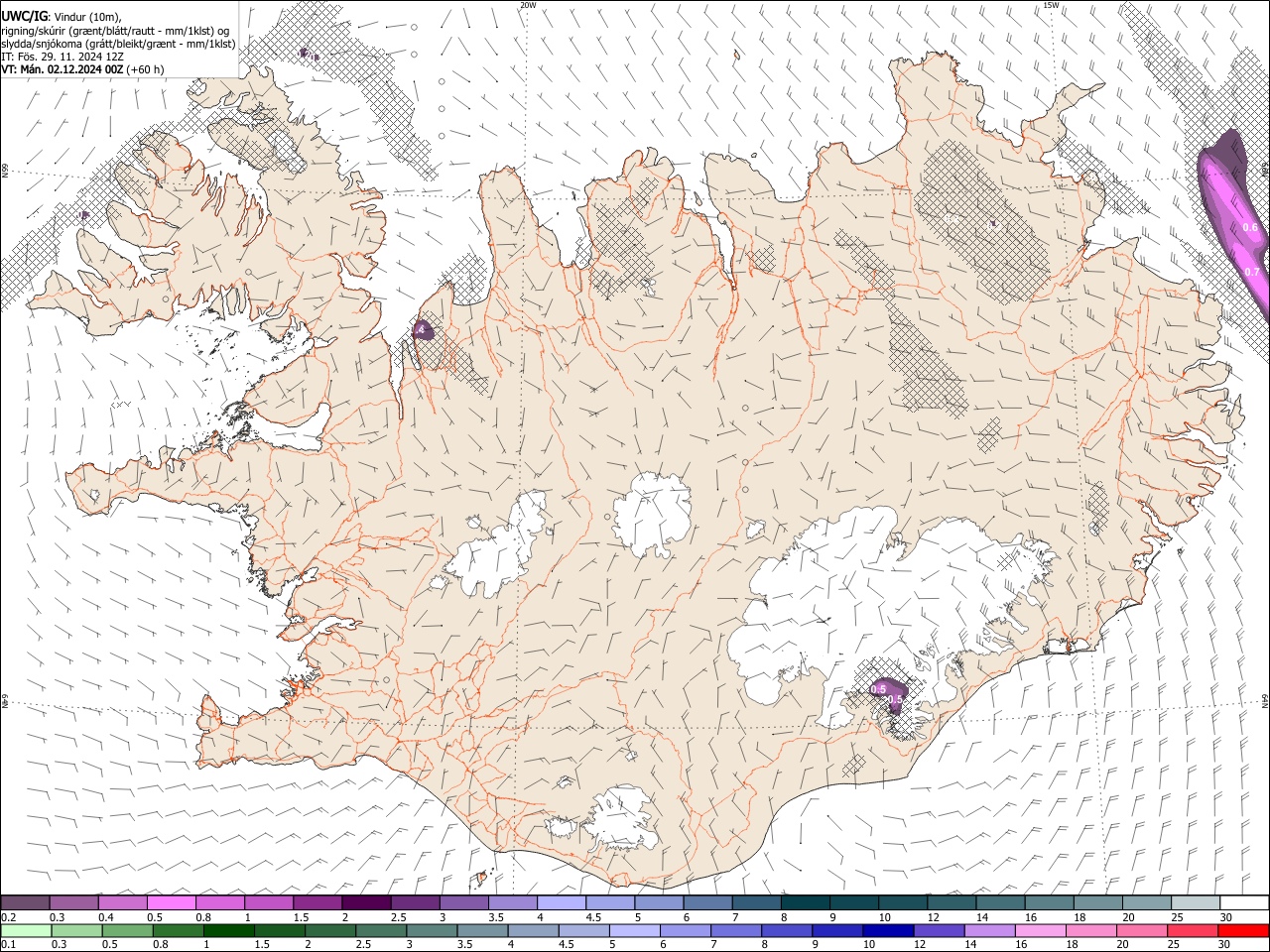The width and height of the screenshot is (1270, 952).
Task: Click the bright red swatch at 30 in lower legend
Action: pos(1243,930)
